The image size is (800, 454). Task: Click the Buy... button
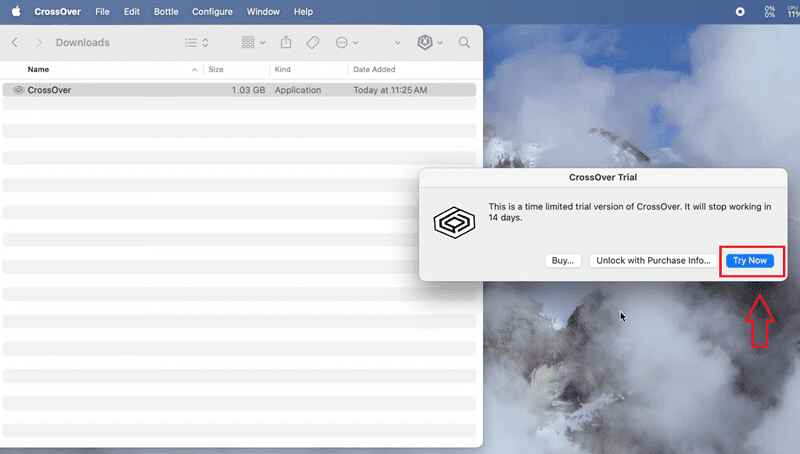pos(563,260)
